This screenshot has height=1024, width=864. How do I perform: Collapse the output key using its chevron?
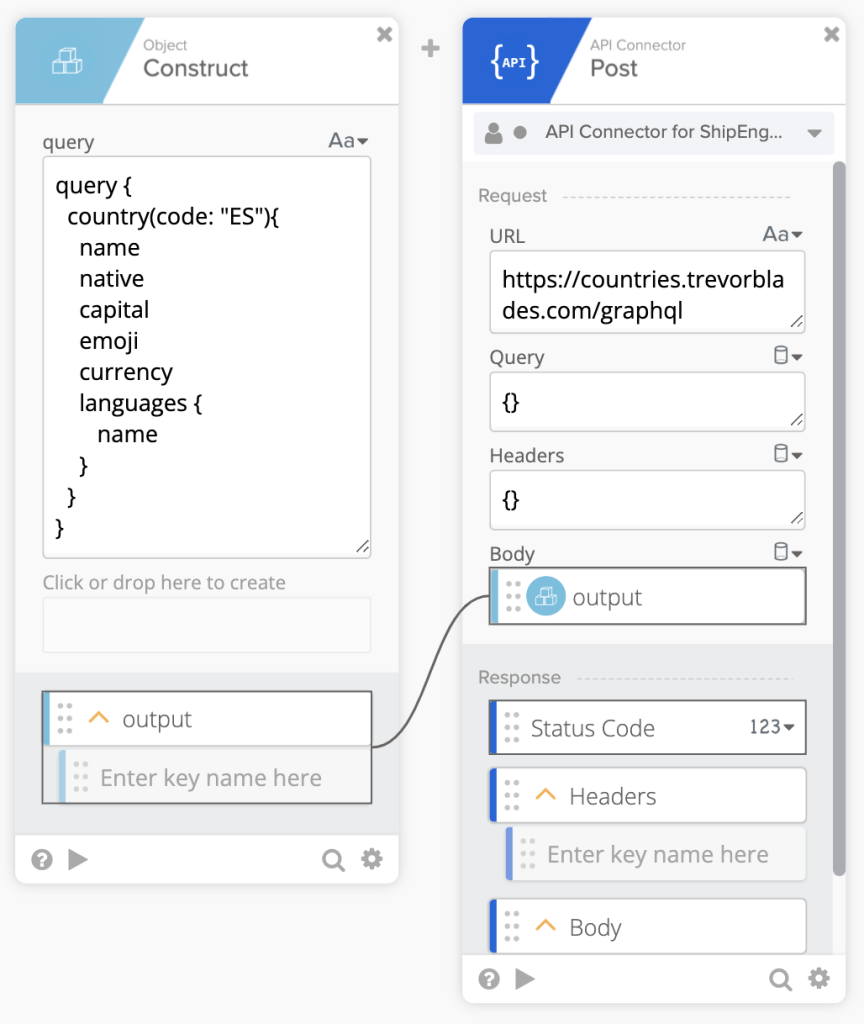(x=98, y=717)
